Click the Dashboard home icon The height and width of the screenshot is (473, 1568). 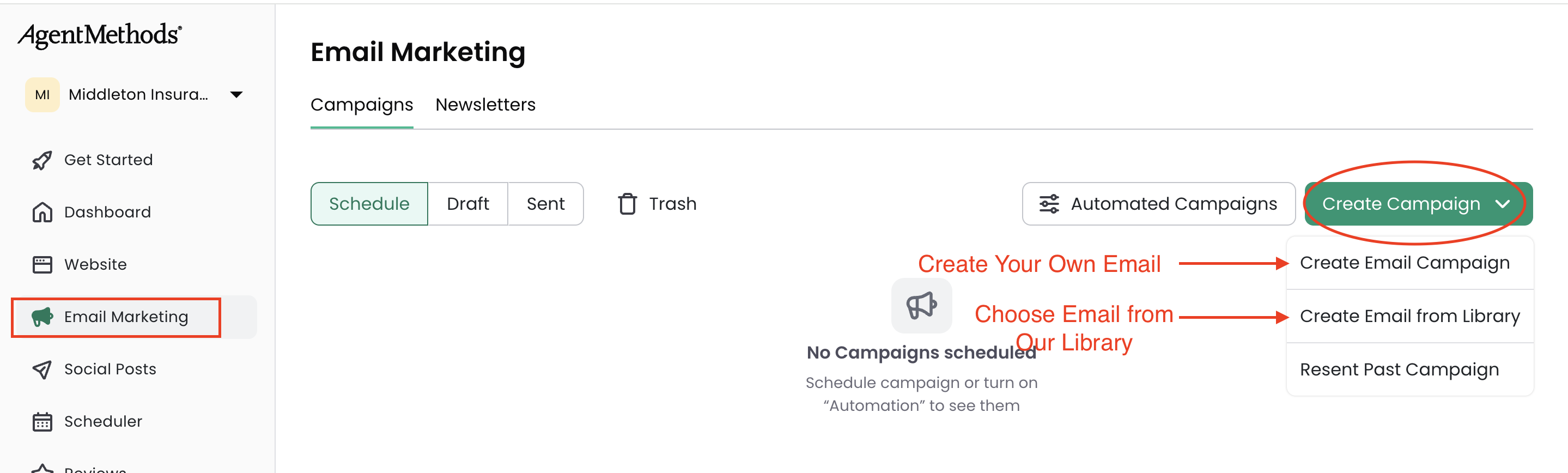pyautogui.click(x=42, y=213)
